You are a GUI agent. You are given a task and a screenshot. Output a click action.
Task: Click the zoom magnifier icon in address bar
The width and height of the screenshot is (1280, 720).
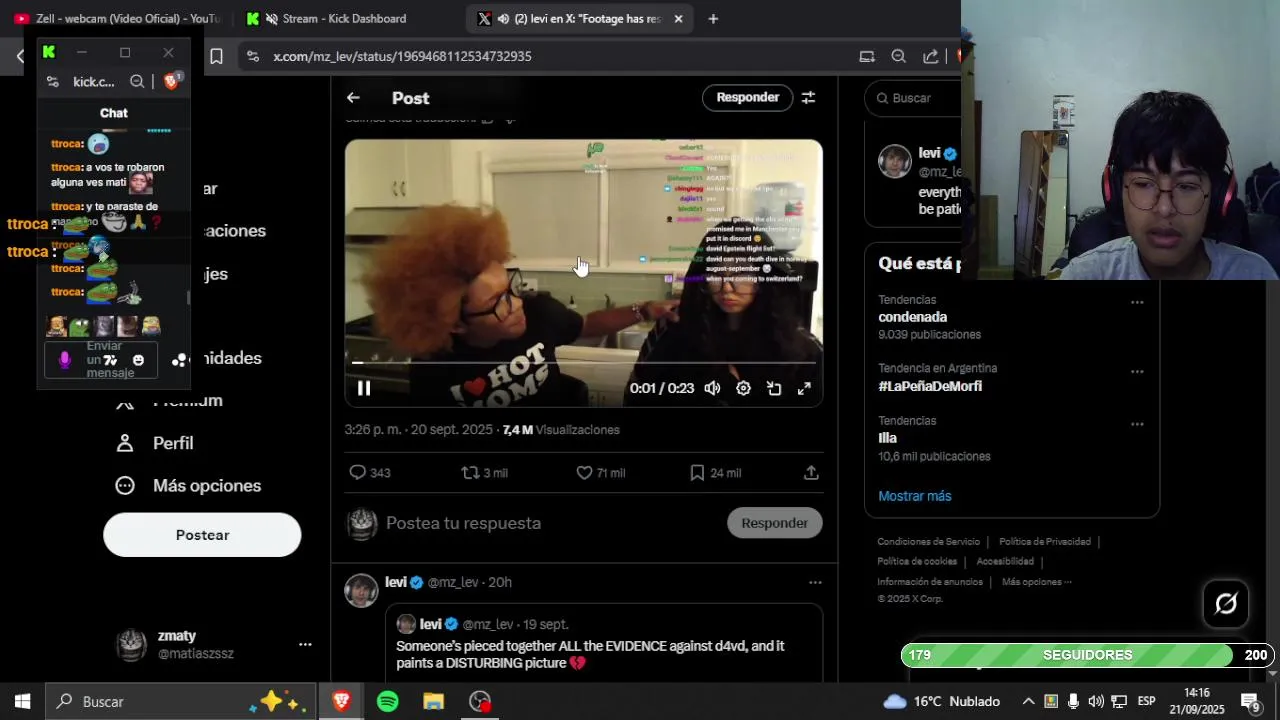[x=898, y=56]
